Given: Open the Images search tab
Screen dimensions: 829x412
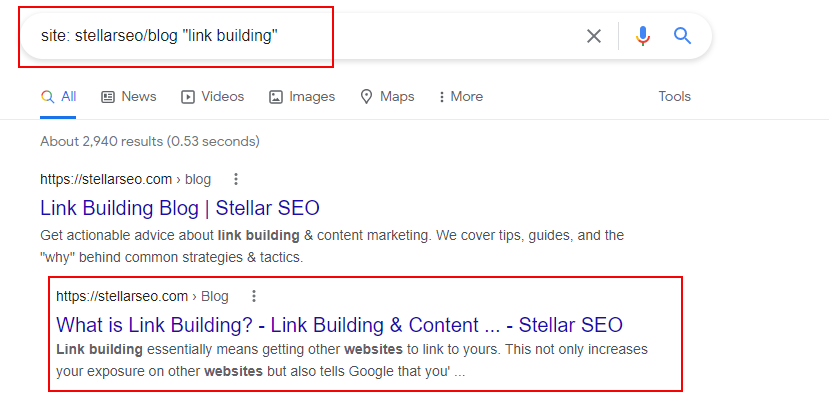Looking at the screenshot, I should coord(302,97).
